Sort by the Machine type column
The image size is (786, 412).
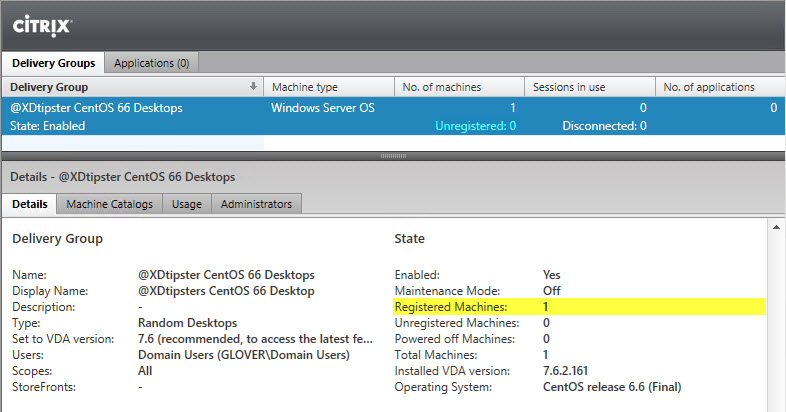[x=329, y=87]
